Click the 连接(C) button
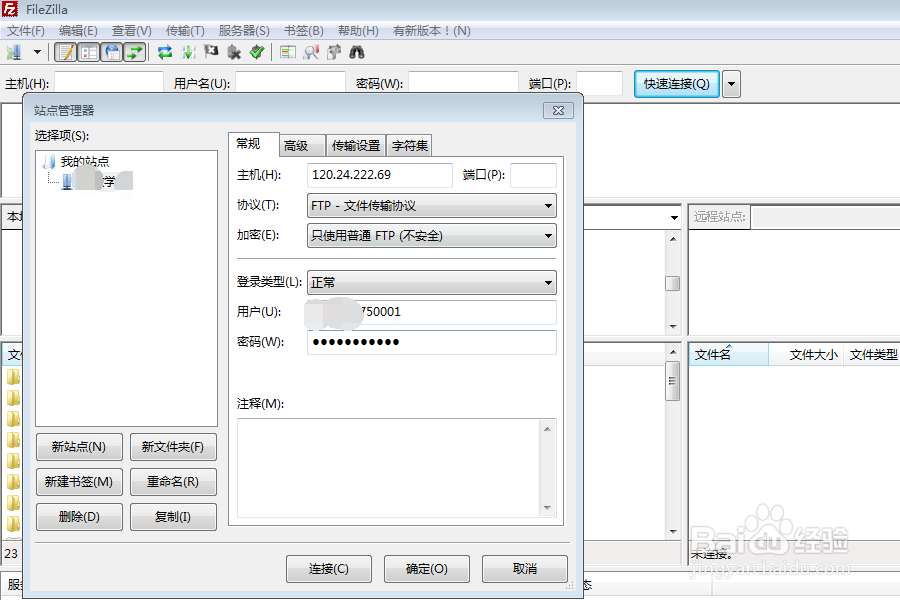The width and height of the screenshot is (900, 600). (x=329, y=568)
